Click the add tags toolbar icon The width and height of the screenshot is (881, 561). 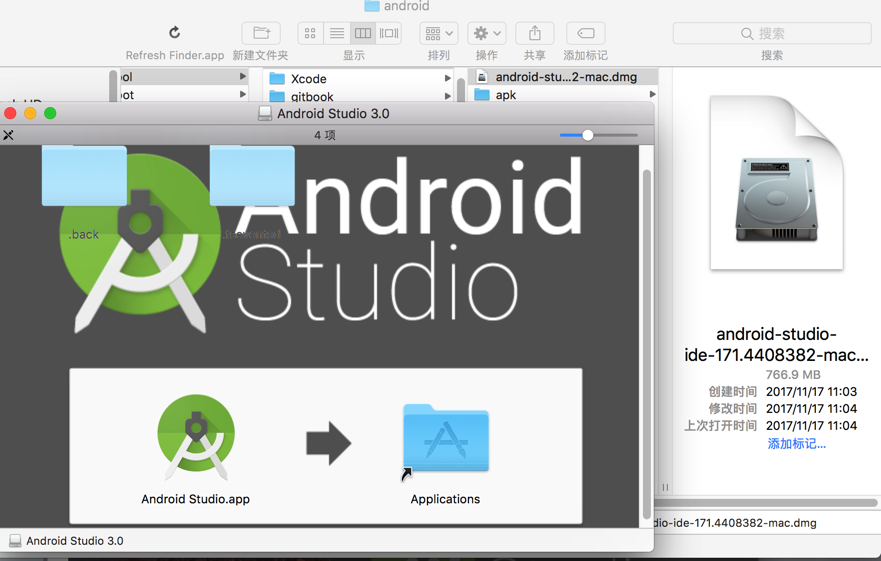(x=585, y=33)
